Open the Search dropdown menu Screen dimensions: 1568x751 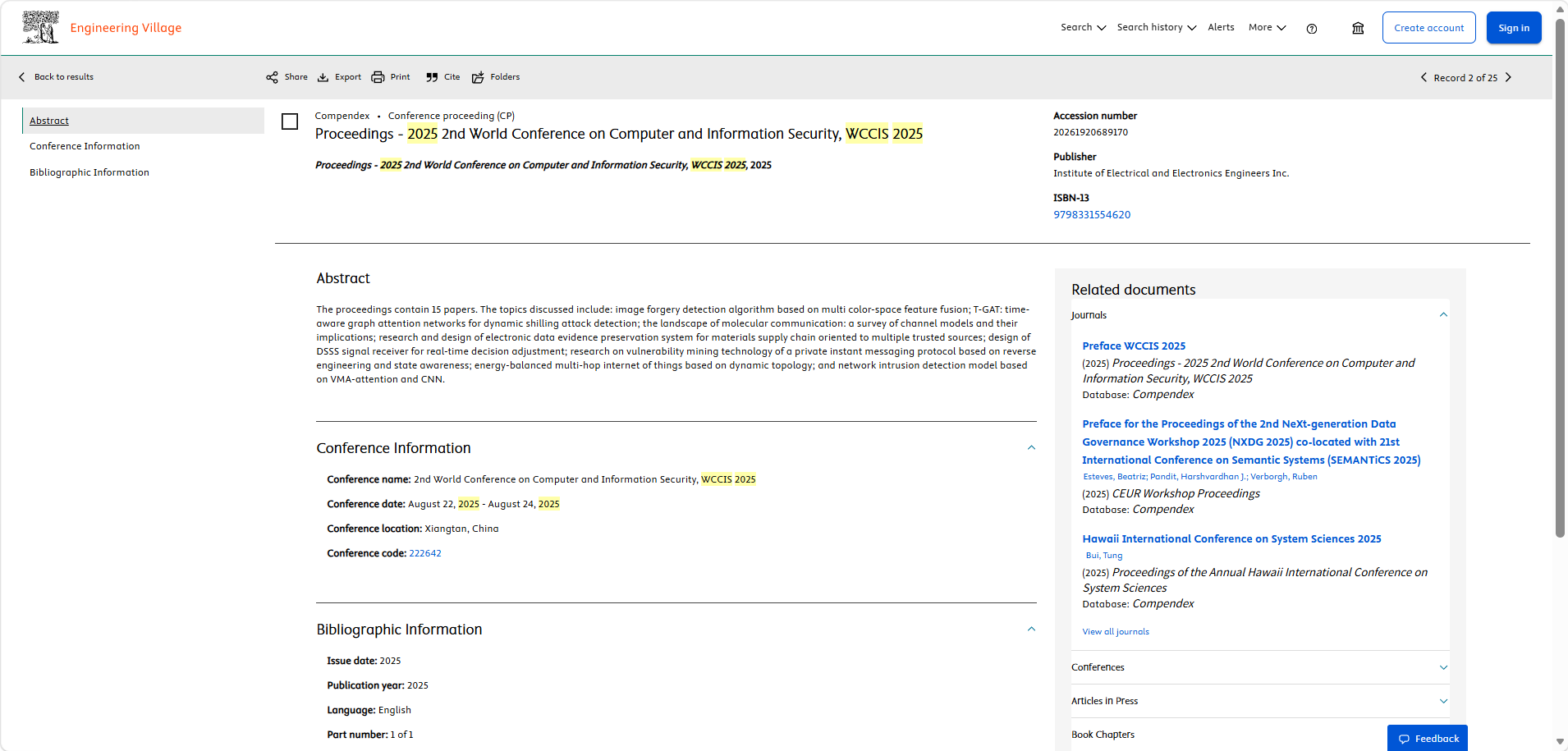(1083, 27)
